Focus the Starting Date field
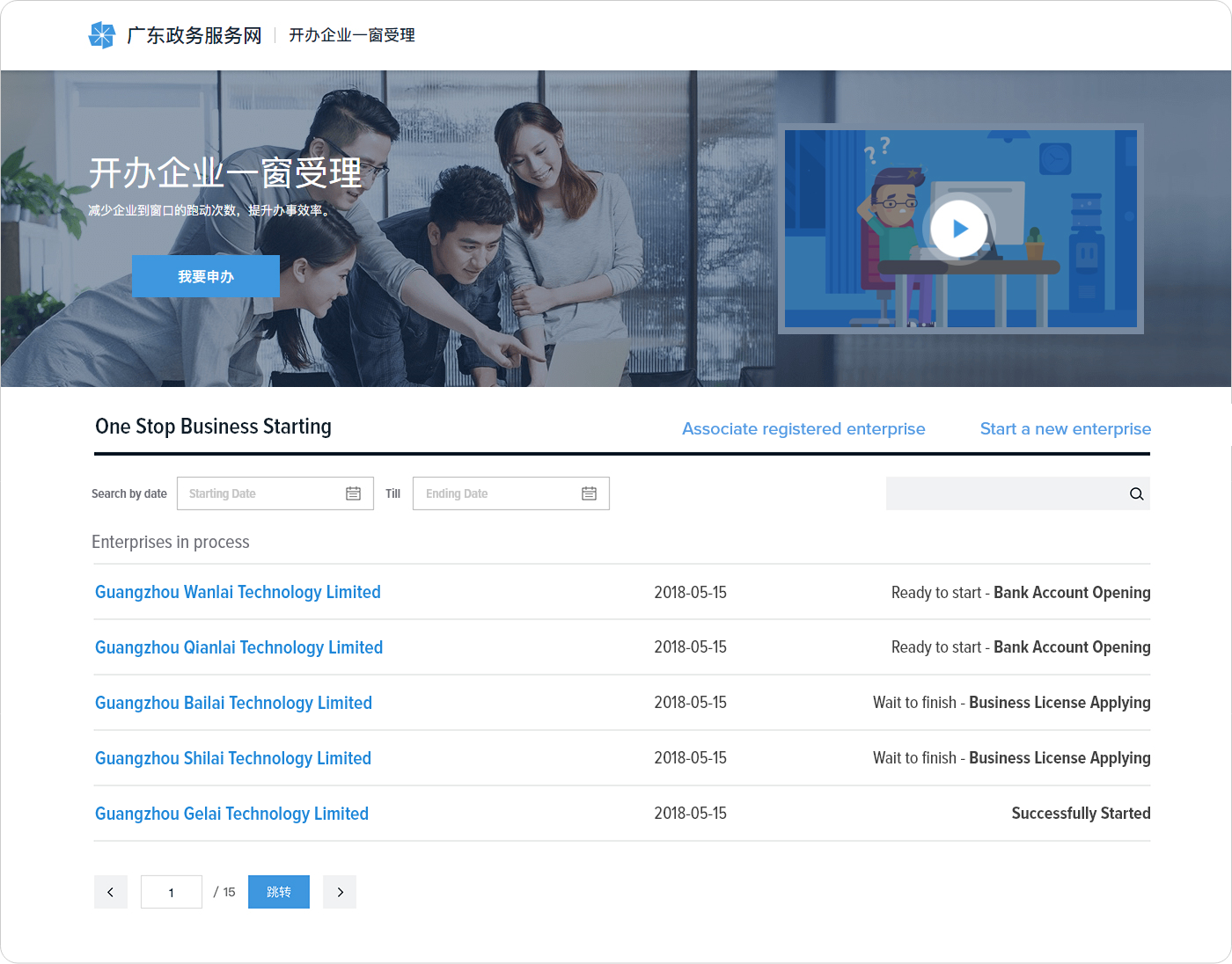This screenshot has width=1232, height=964. (x=275, y=493)
